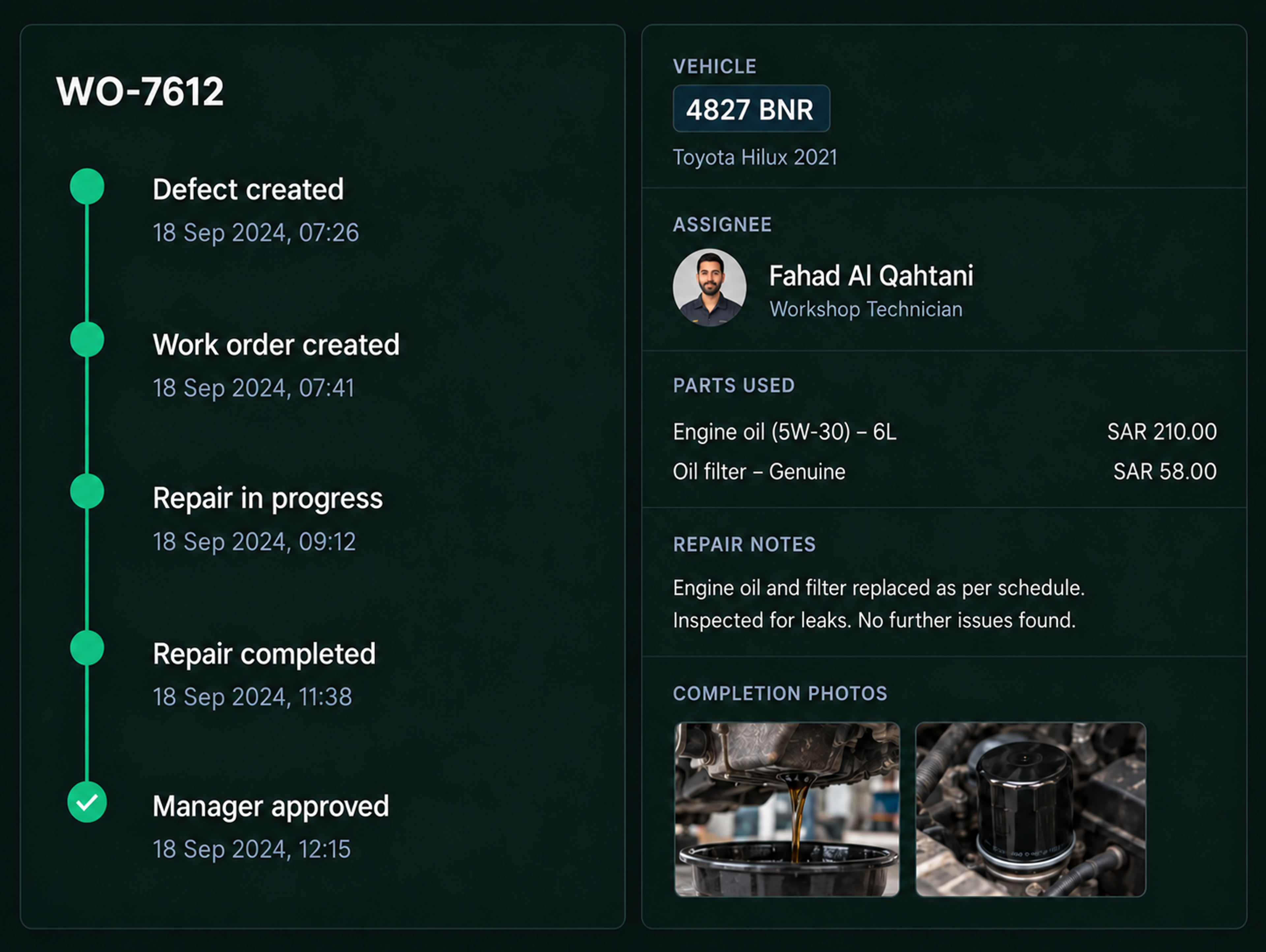Click the Oil filter – Genuine part
This screenshot has height=952, width=1266.
coord(759,472)
